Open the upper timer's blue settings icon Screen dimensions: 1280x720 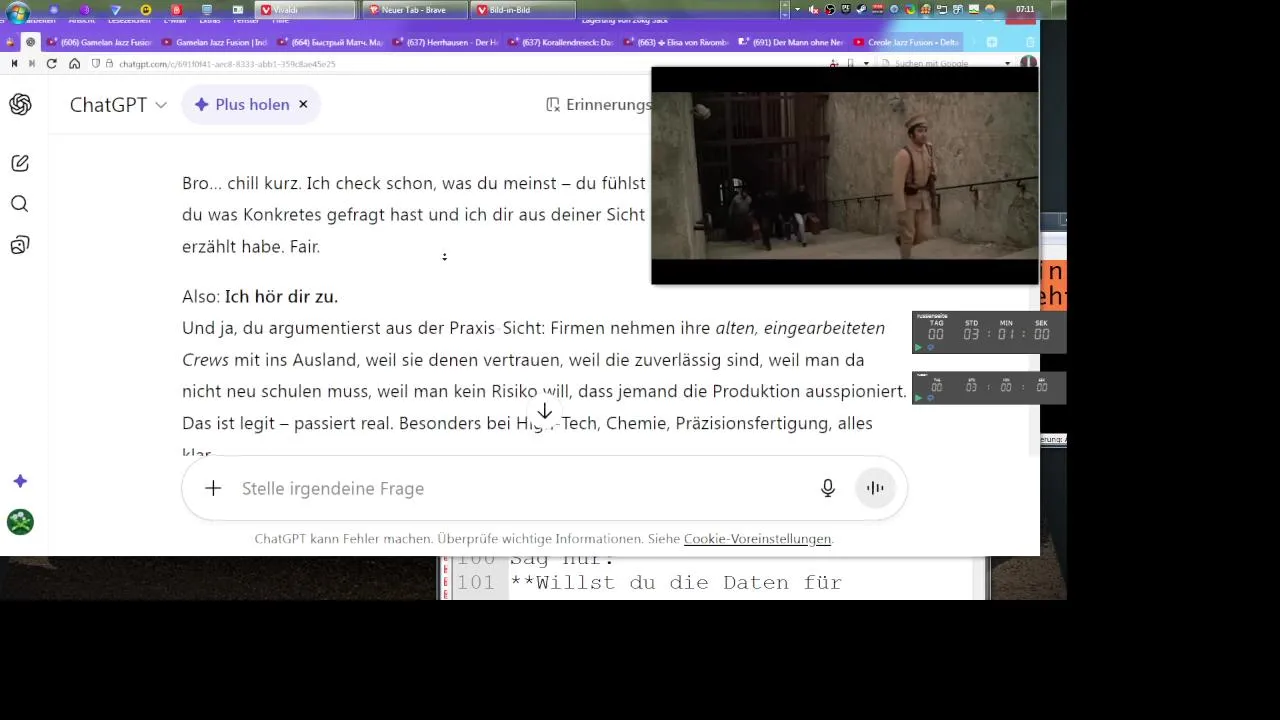930,347
